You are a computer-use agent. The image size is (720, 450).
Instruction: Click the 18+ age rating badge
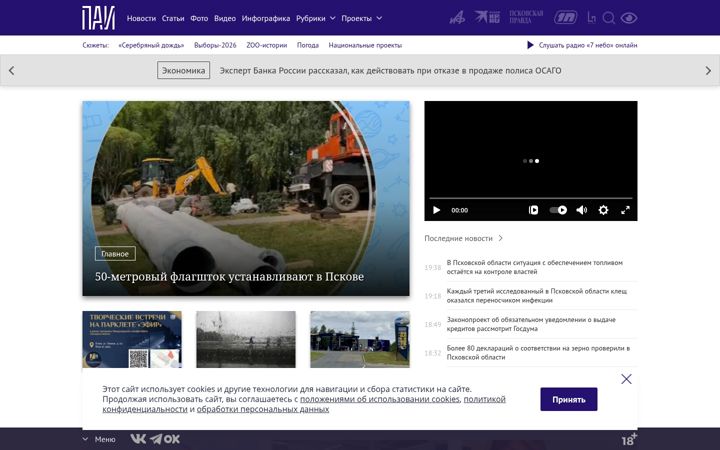[x=629, y=439]
